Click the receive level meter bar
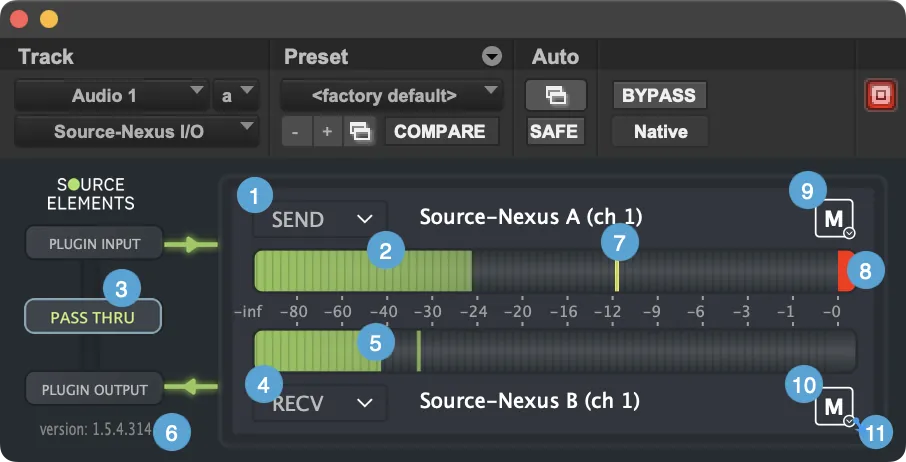The width and height of the screenshot is (906, 462). tap(555, 351)
